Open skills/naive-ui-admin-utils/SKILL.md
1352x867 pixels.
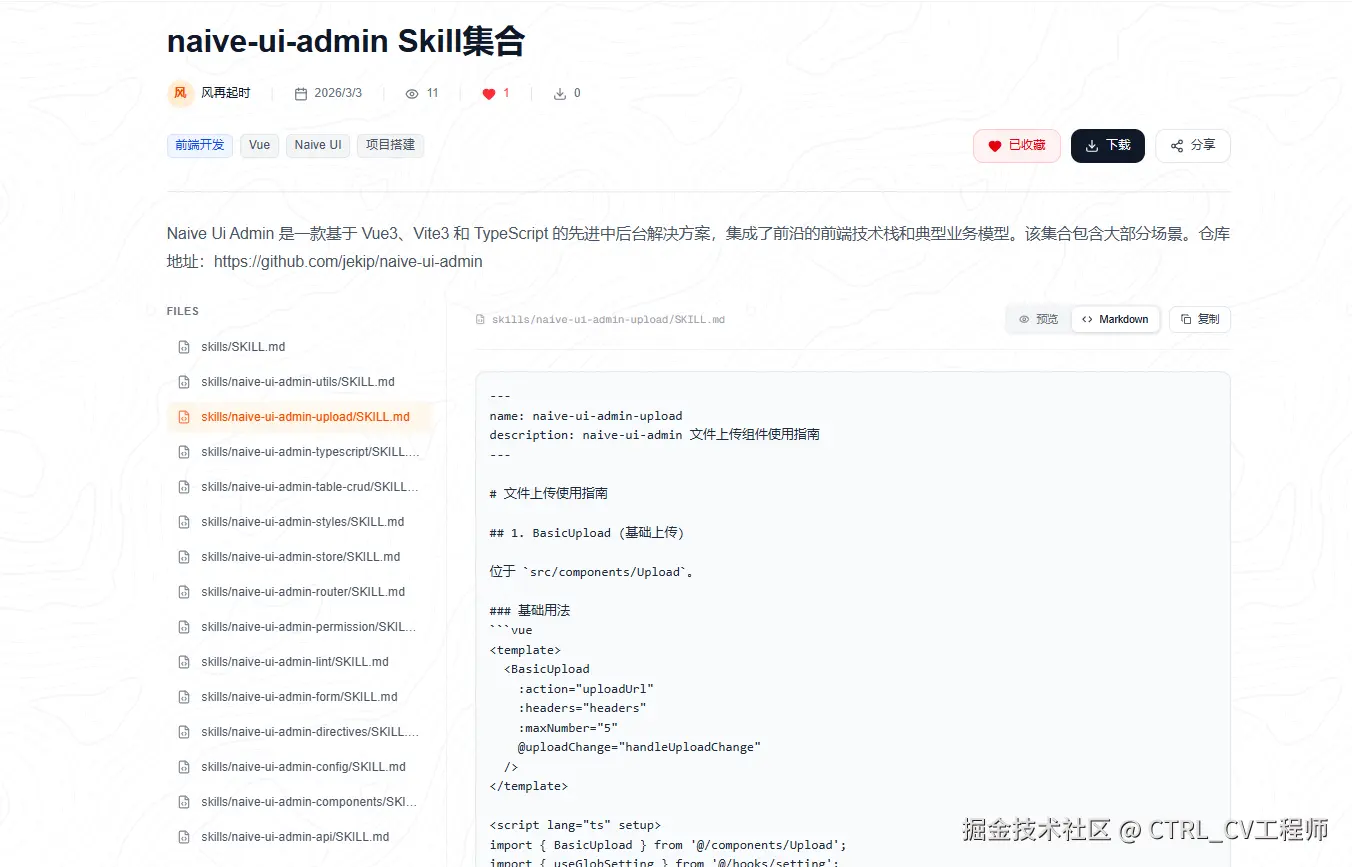(x=299, y=382)
